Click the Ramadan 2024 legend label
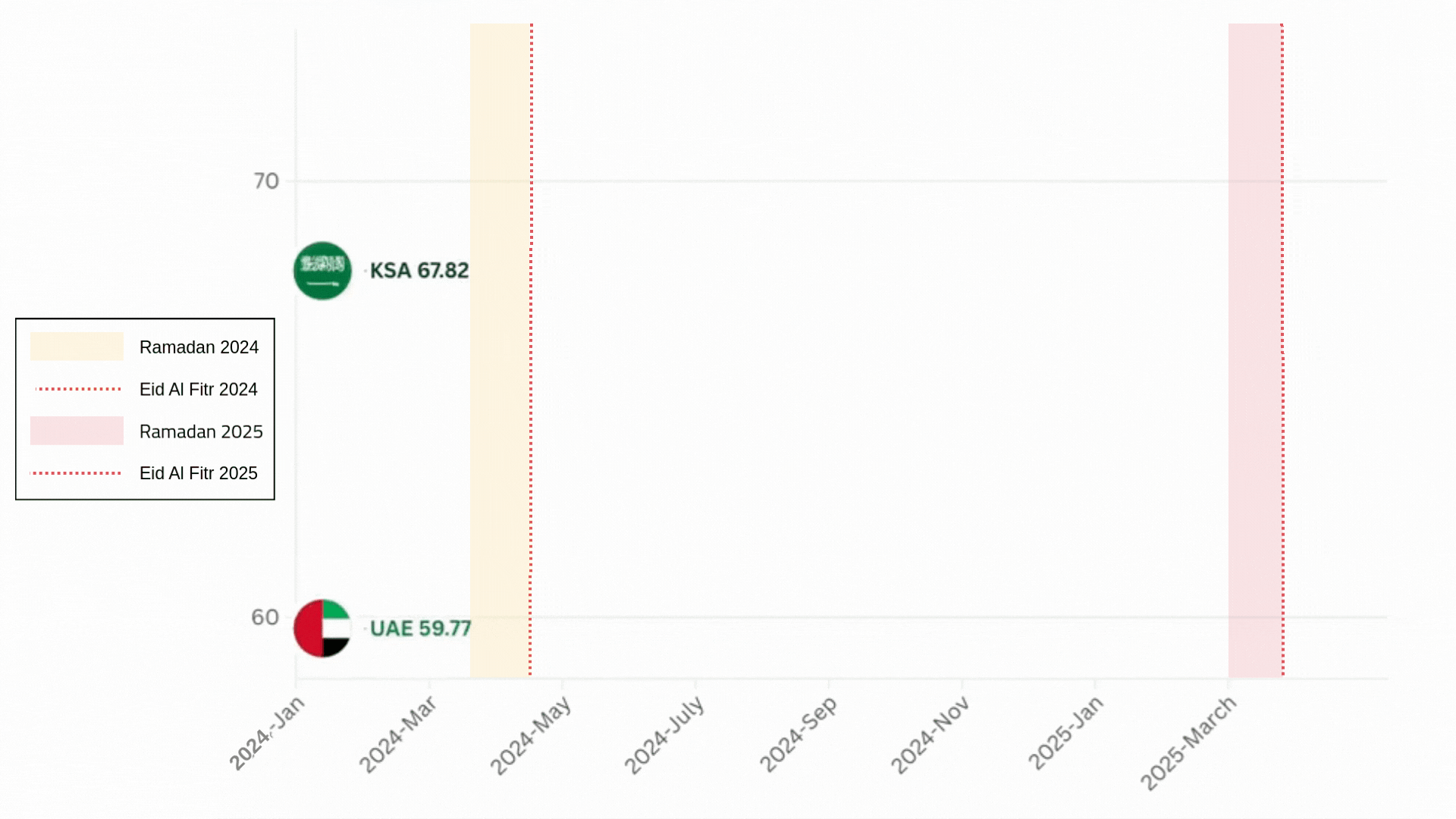This screenshot has width=1456, height=819. coord(199,347)
